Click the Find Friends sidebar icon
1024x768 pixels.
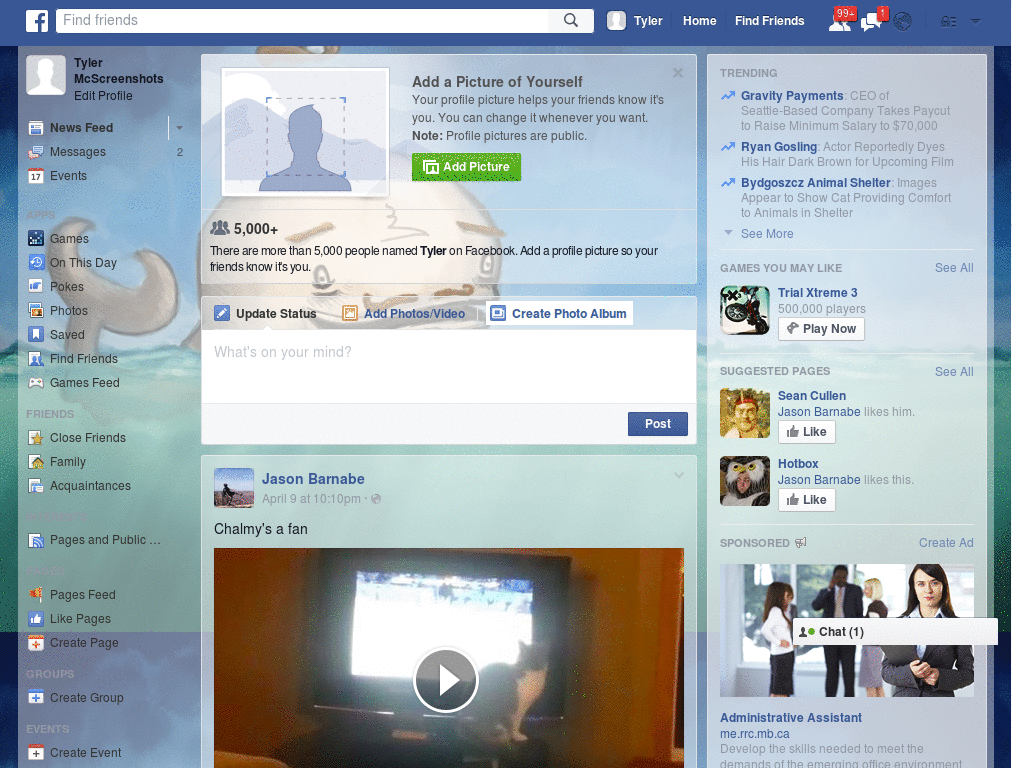pos(36,359)
